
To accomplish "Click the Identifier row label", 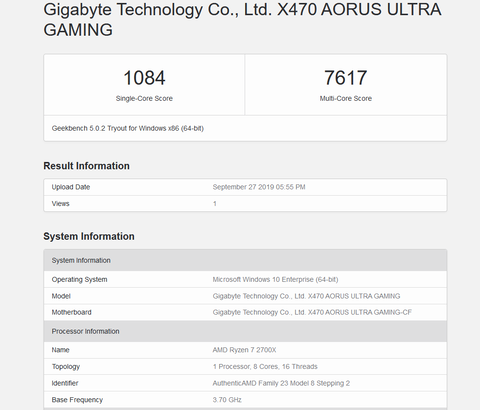I will click(x=65, y=383).
